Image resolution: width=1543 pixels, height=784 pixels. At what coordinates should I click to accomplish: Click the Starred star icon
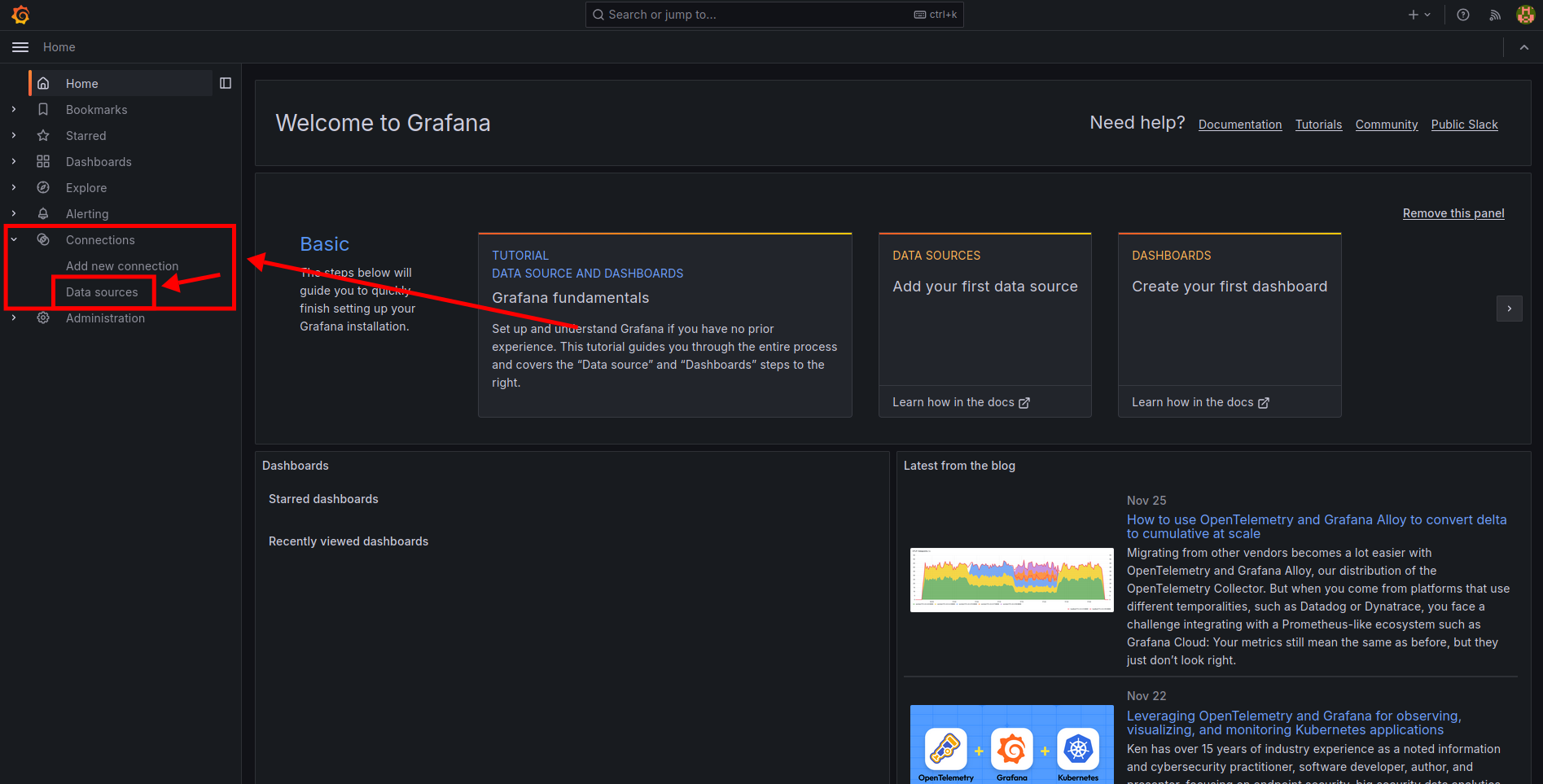(x=43, y=135)
